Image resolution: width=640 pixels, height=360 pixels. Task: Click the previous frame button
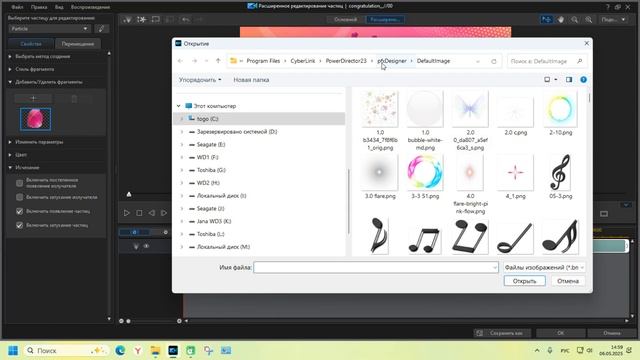coord(151,213)
